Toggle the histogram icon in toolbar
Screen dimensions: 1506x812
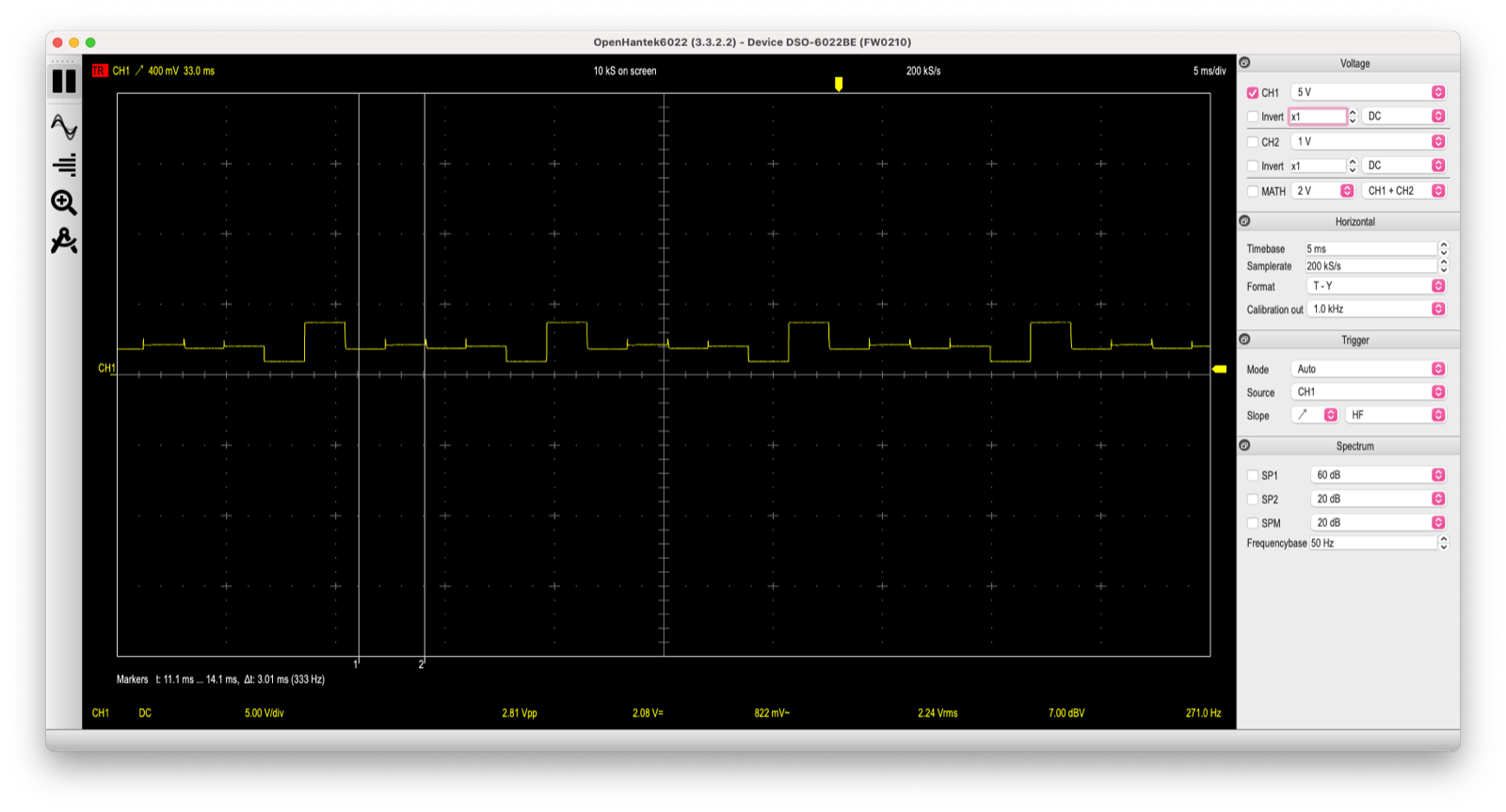[x=64, y=166]
